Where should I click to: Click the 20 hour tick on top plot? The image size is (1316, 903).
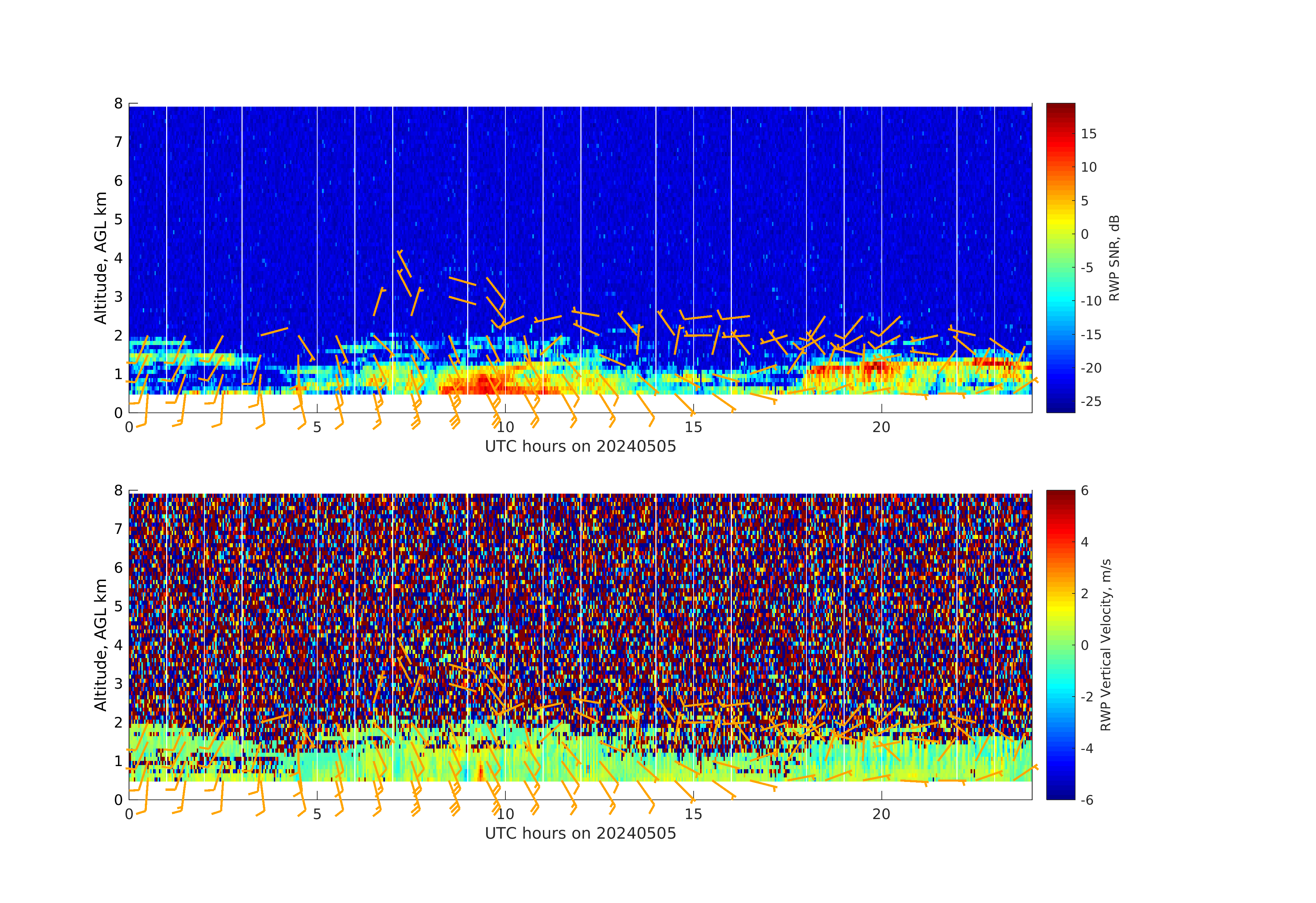[881, 428]
